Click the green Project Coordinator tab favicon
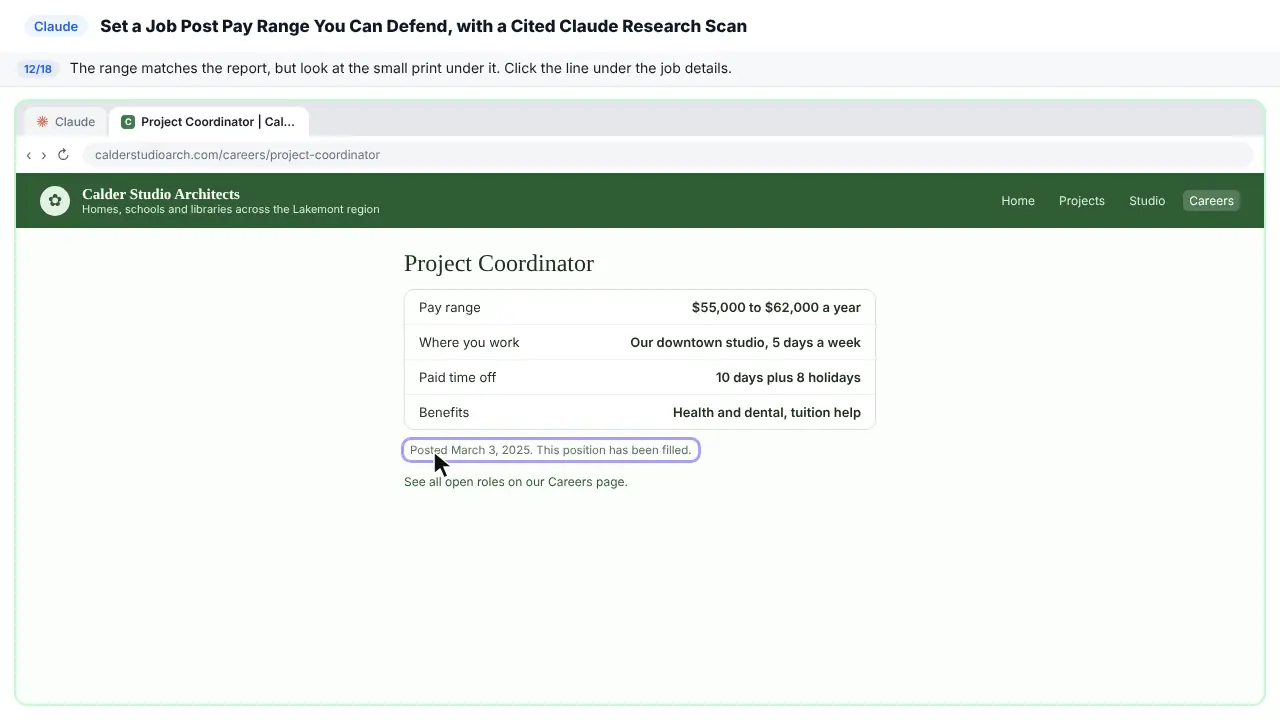The width and height of the screenshot is (1280, 720). [128, 122]
